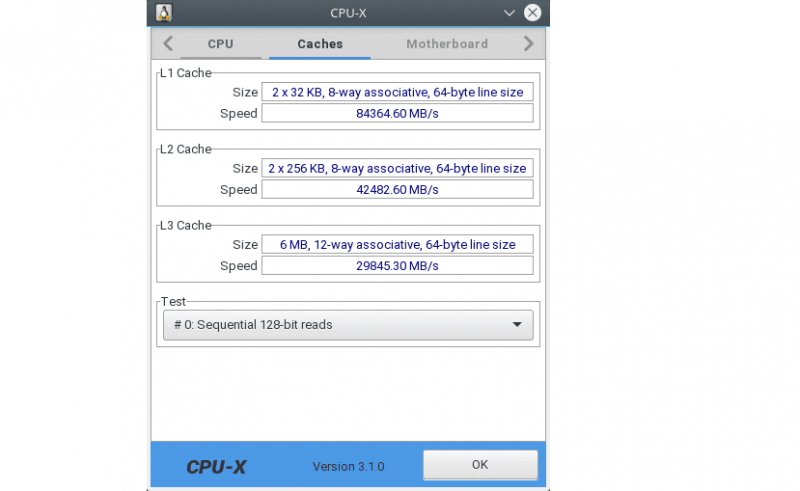Screen dimensions: 800x491
Task: Click the L3 speed value 29845.30 MB/s
Action: tap(397, 265)
